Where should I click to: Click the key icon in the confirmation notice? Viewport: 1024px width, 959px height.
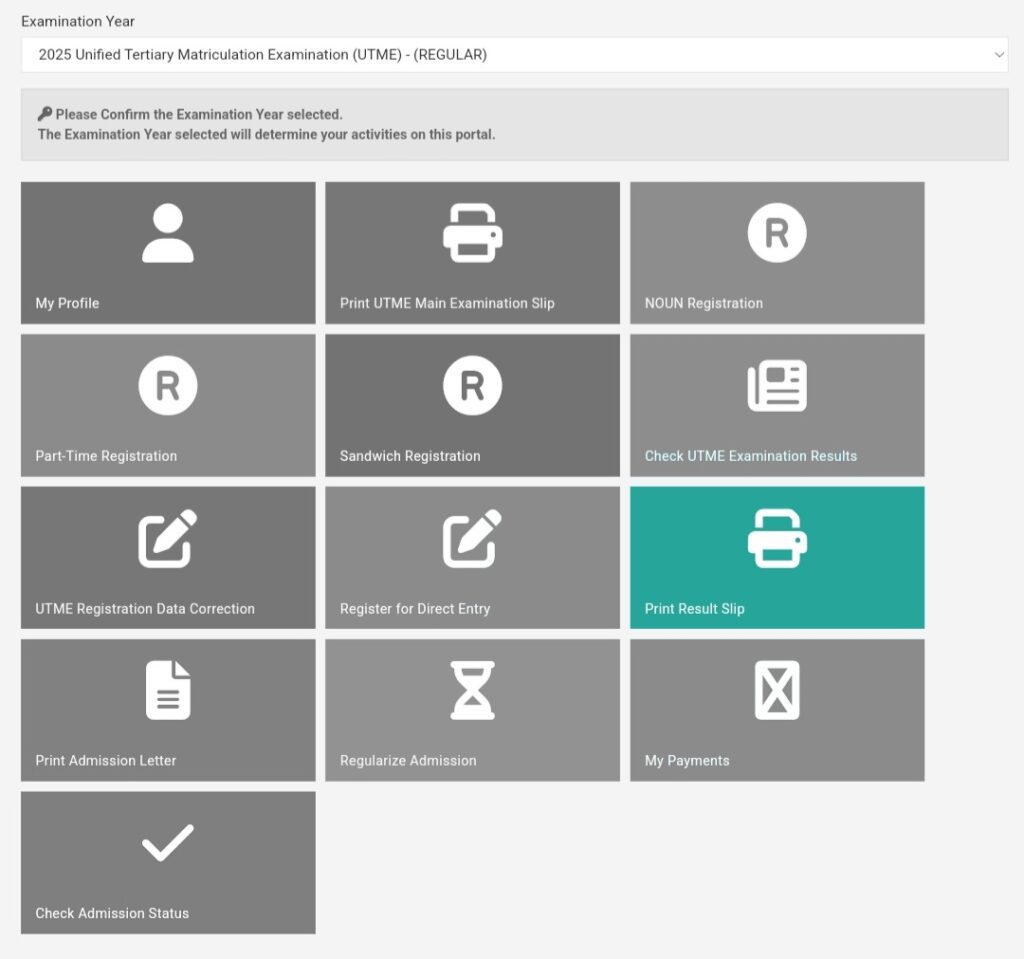[44, 114]
